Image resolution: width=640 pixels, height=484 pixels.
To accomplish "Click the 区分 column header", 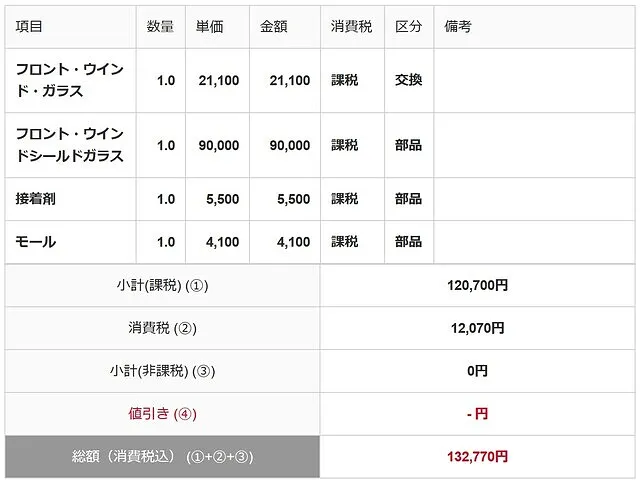I will [x=408, y=26].
